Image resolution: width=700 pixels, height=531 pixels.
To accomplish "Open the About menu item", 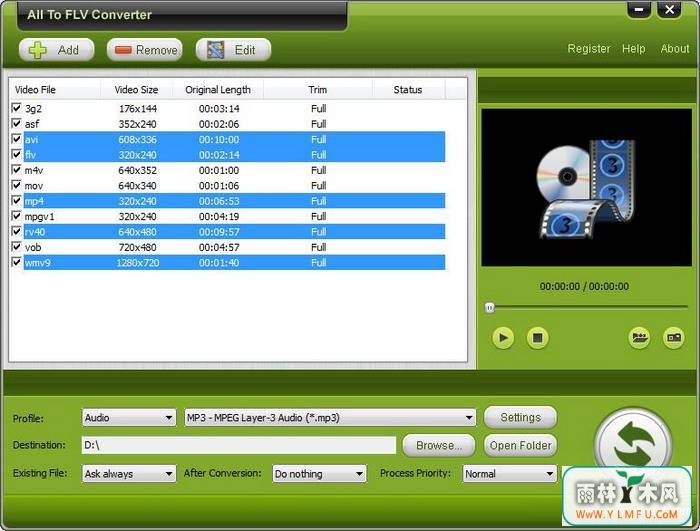I will pyautogui.click(x=675, y=49).
